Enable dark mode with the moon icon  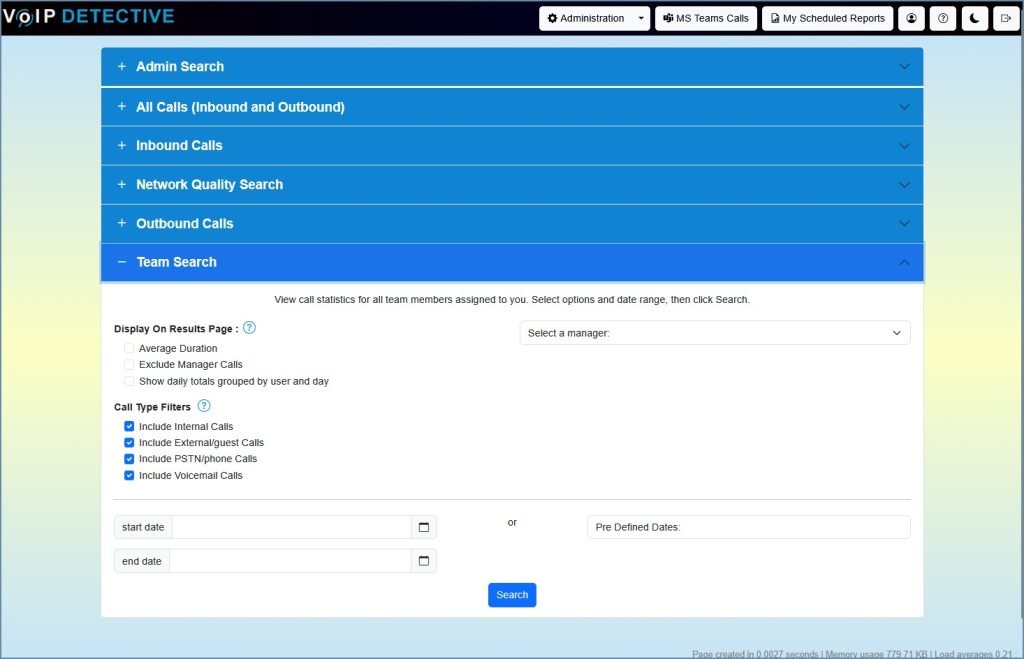point(974,18)
